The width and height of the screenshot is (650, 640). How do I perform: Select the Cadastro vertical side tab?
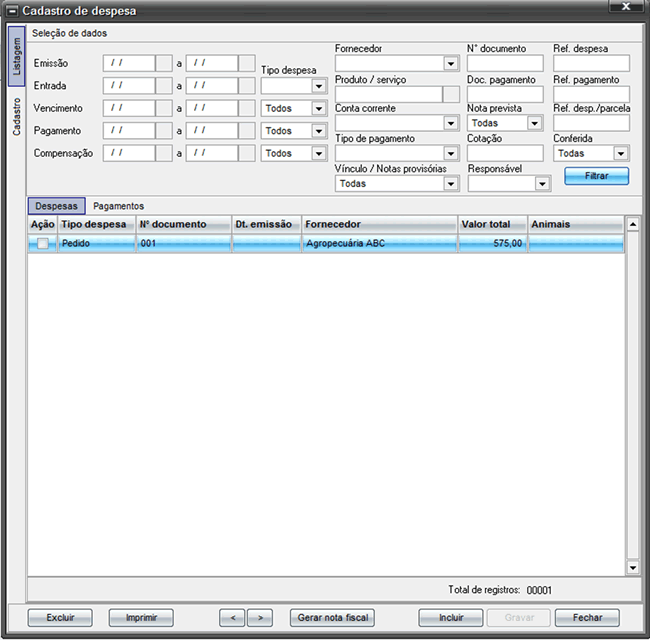15,116
